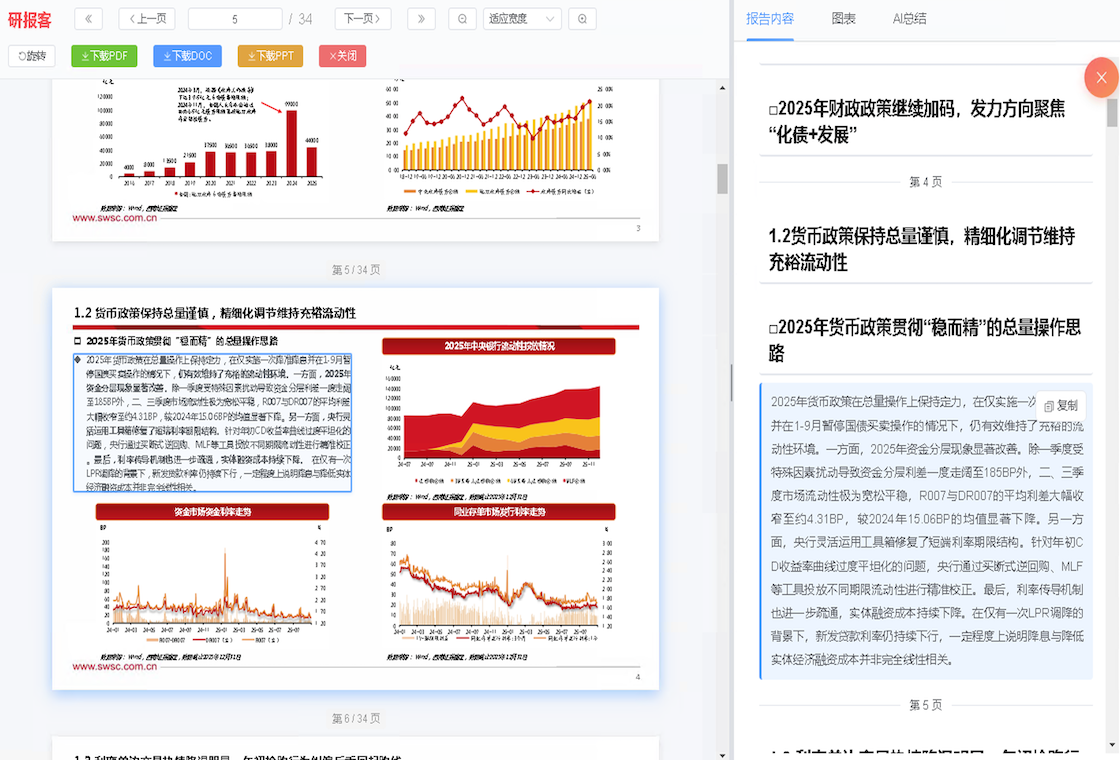Open the AI总结 tab
The width and height of the screenshot is (1120, 760).
(909, 19)
